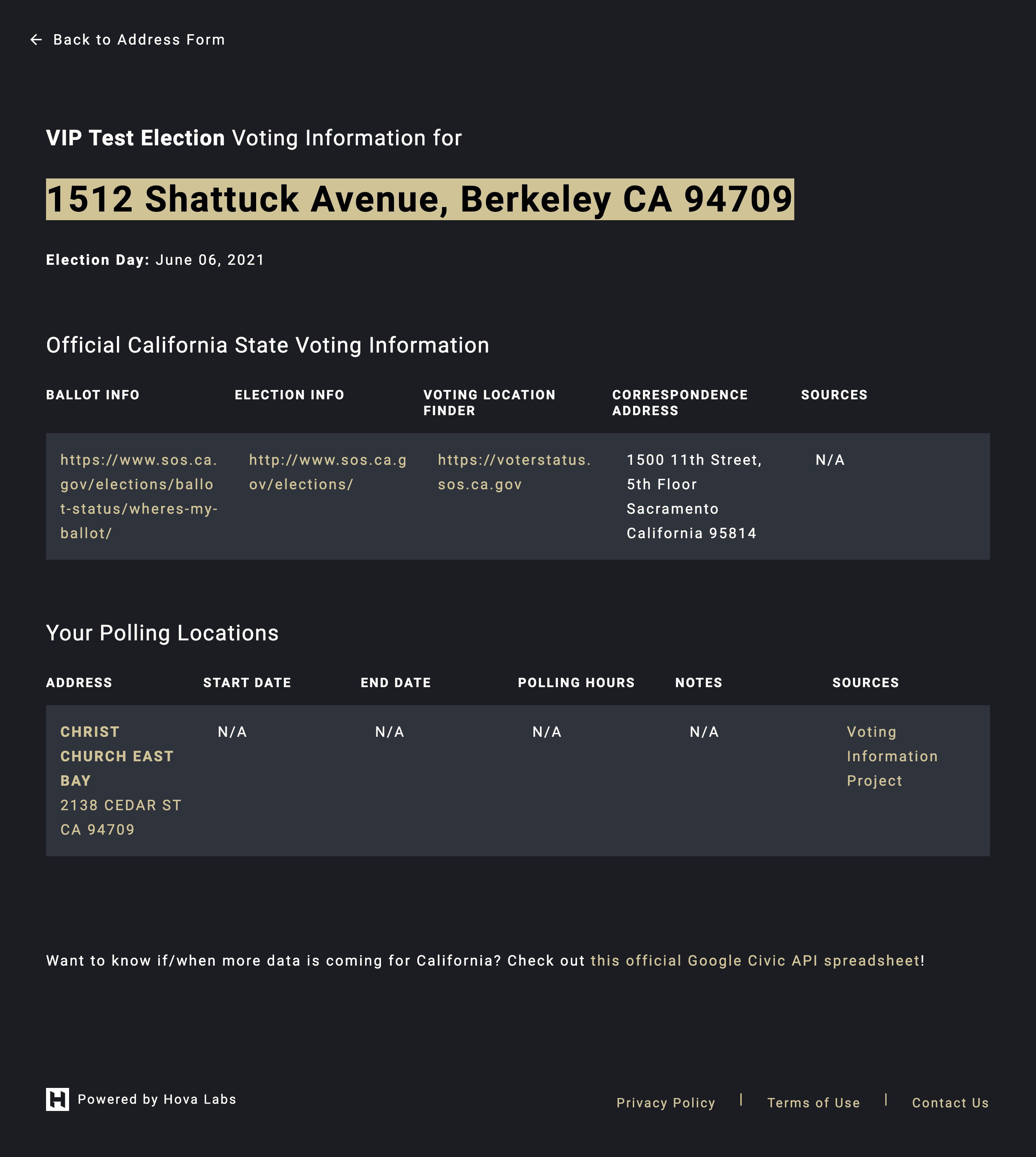This screenshot has height=1157, width=1036.
Task: Open the voterstatus.sos.ca.gov location finder link
Action: point(512,472)
